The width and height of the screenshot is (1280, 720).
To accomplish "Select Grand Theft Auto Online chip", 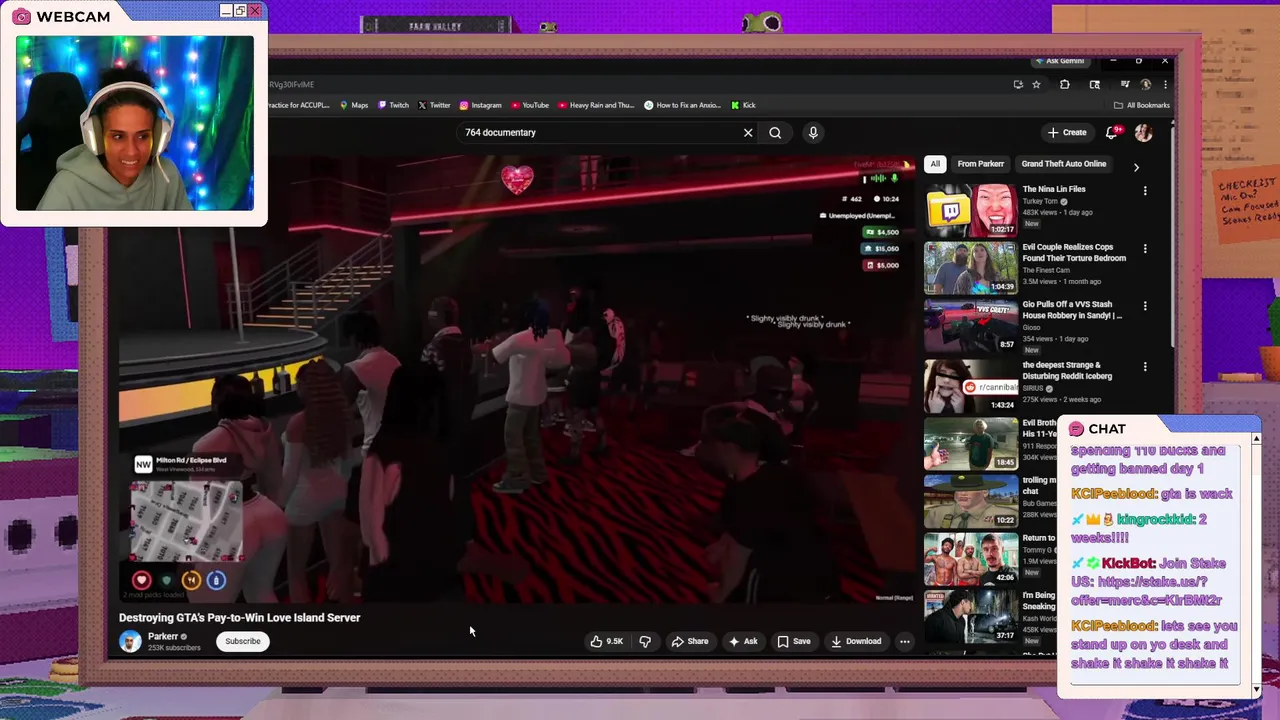I will (1064, 164).
